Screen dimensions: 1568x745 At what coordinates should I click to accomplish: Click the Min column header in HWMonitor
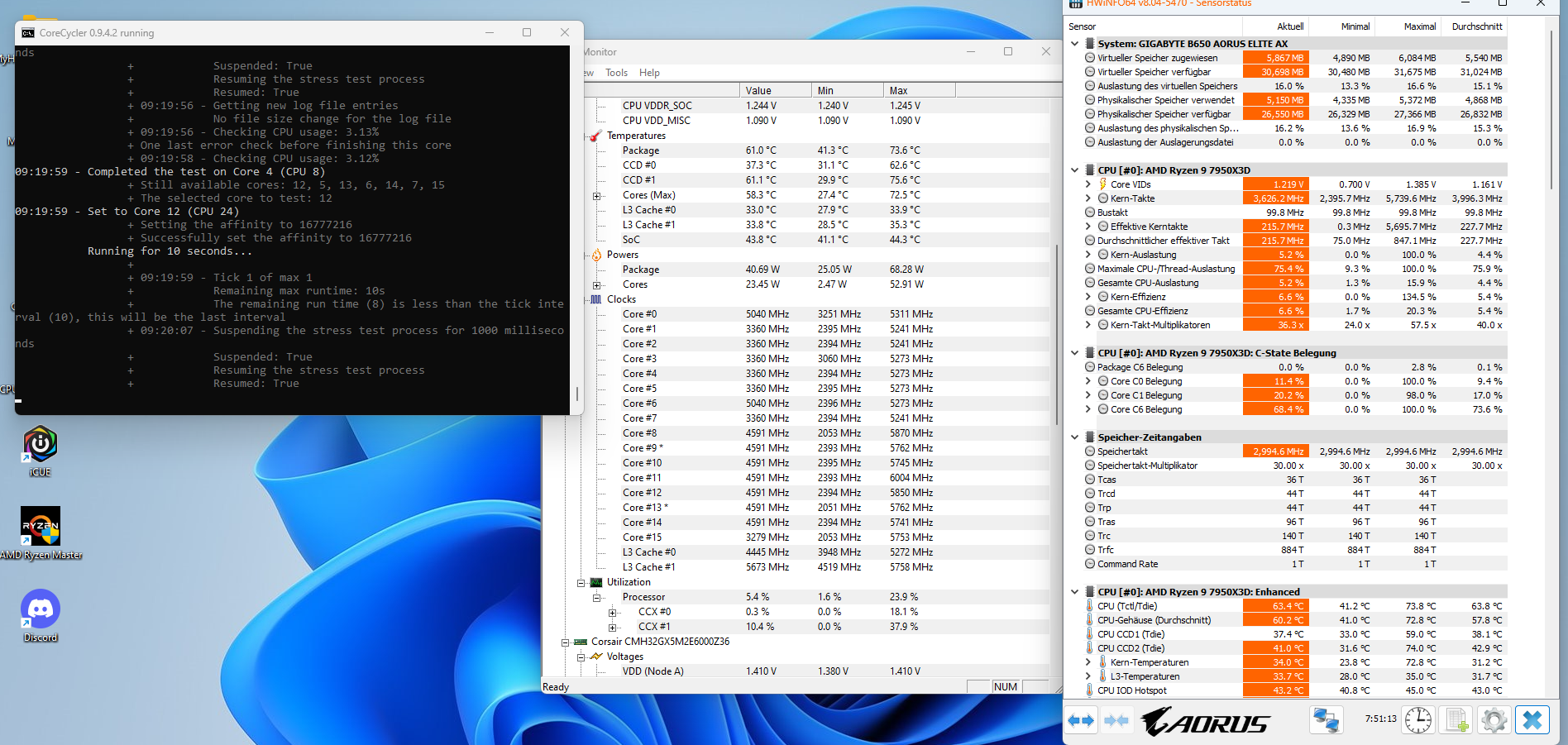pyautogui.click(x=848, y=91)
